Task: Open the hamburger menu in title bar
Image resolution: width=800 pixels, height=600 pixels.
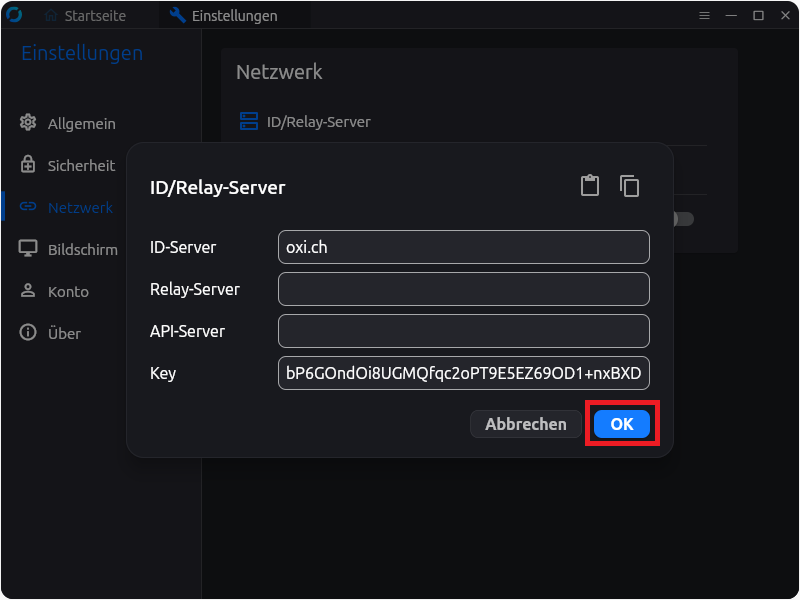Action: click(x=704, y=15)
